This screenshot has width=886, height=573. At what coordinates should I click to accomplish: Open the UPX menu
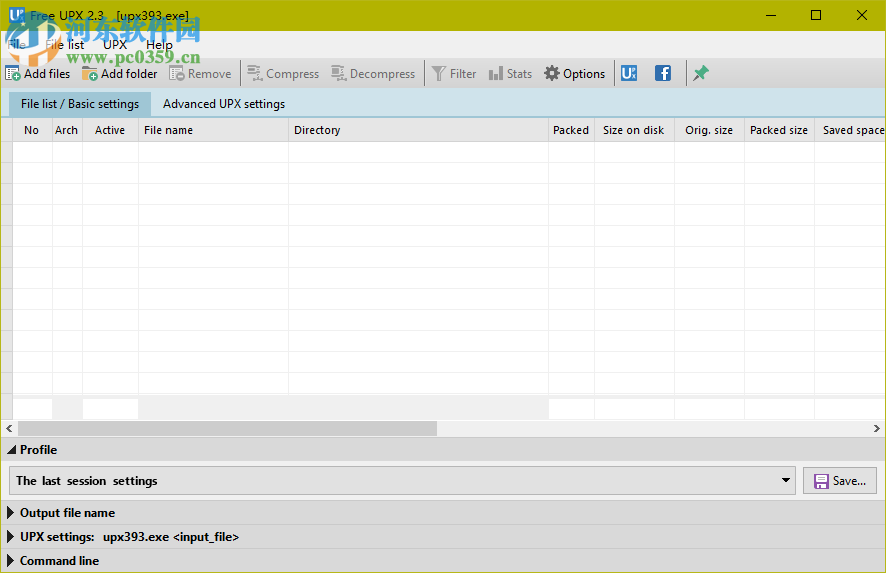[x=115, y=45]
